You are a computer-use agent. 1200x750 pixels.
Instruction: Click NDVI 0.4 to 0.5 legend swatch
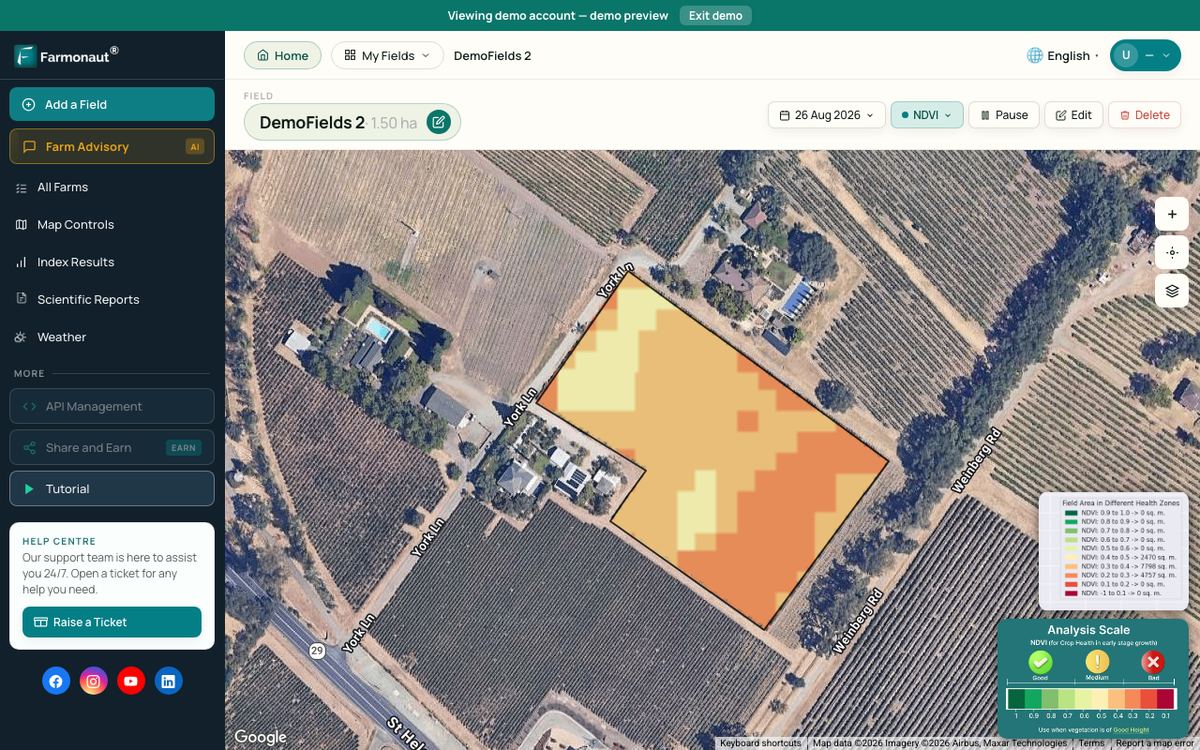coord(1071,557)
